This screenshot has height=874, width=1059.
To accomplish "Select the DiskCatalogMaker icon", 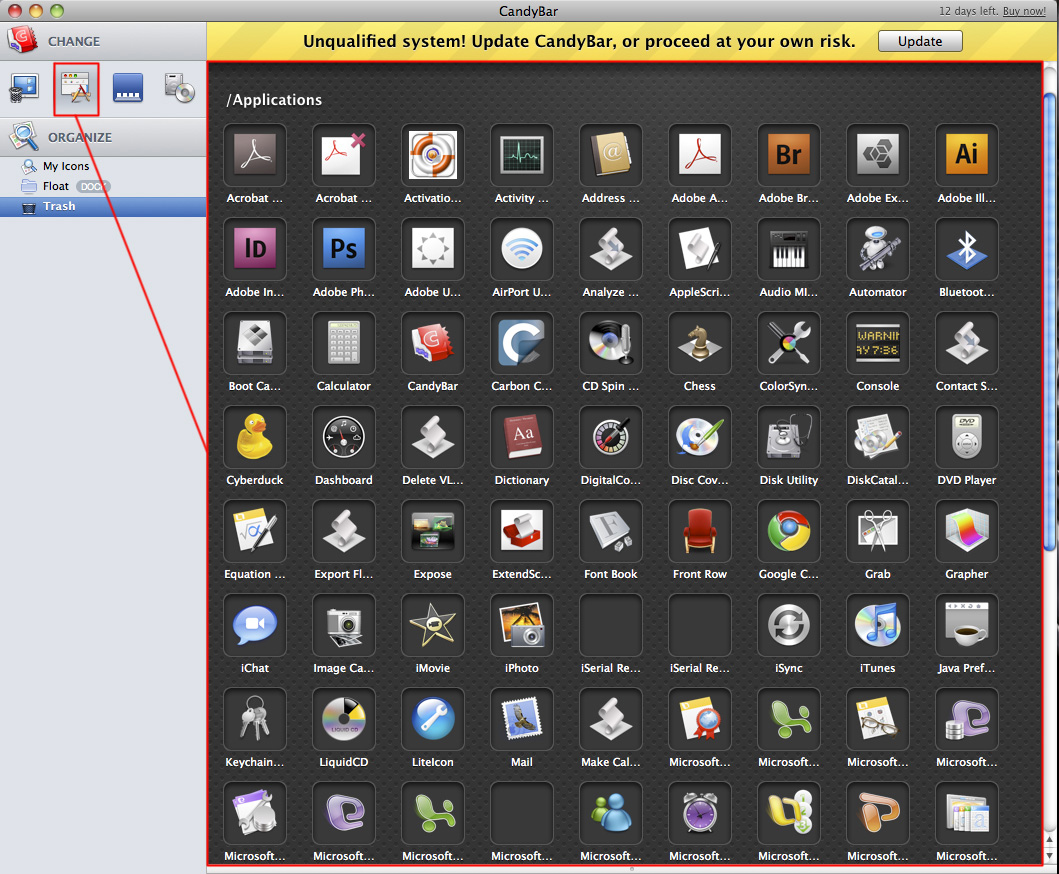I will (x=877, y=436).
